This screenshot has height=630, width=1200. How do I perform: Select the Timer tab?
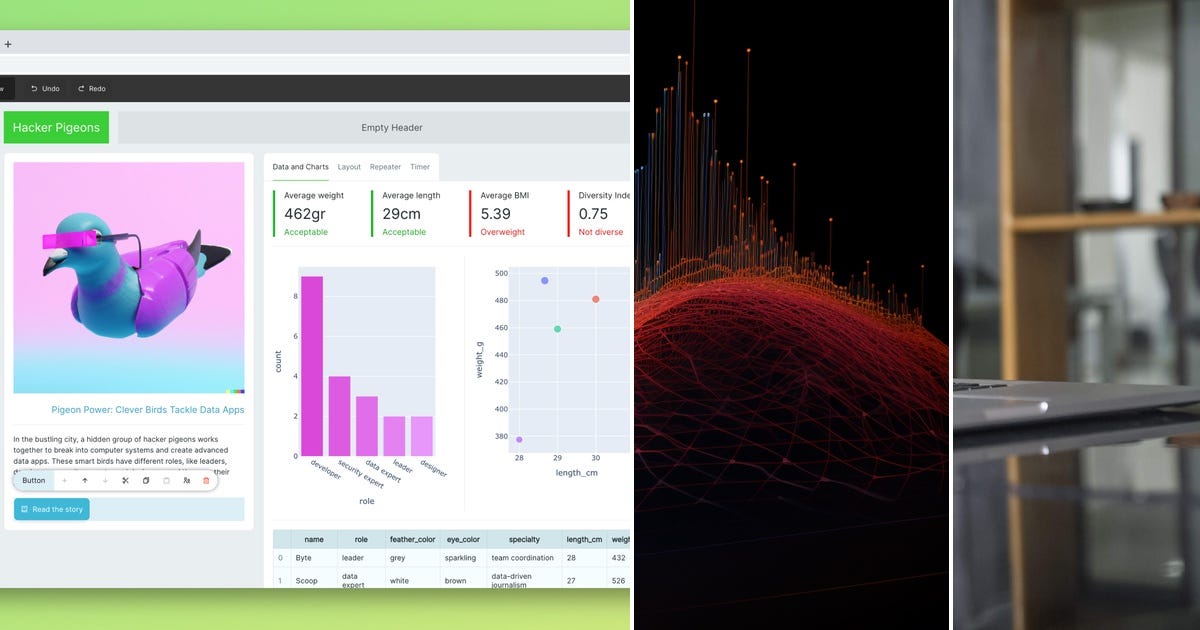click(x=420, y=167)
